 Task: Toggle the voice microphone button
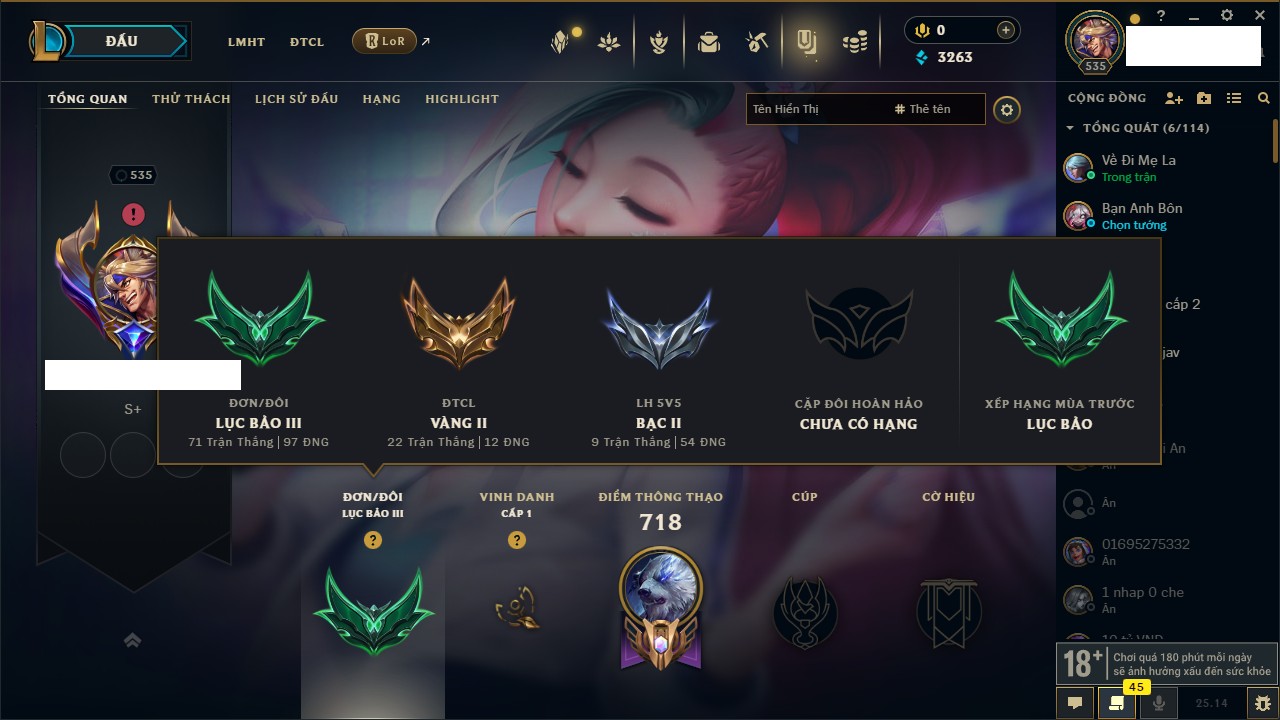pos(1159,703)
